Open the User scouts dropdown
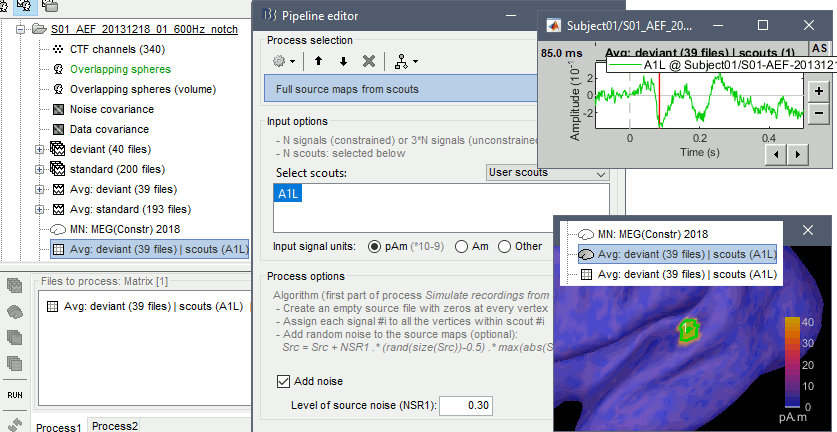 pyautogui.click(x=544, y=173)
